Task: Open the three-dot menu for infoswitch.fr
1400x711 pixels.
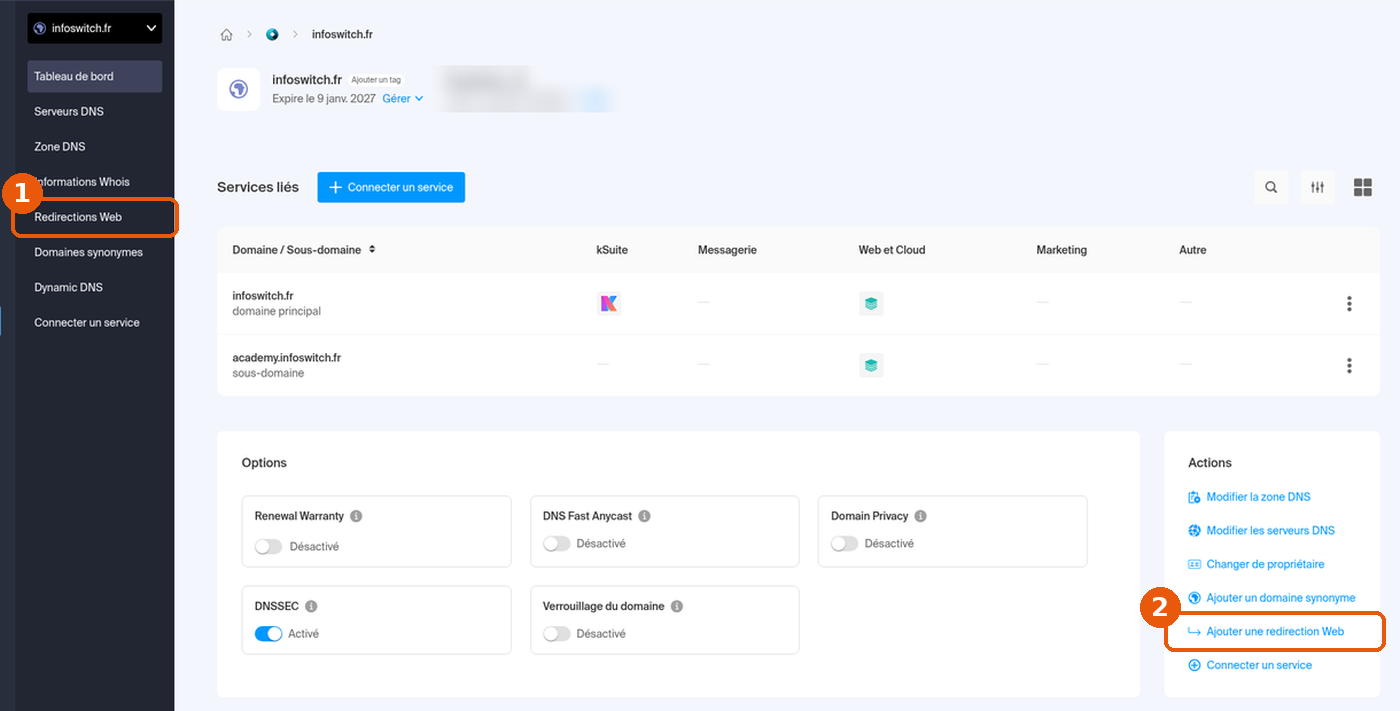Action: point(1349,304)
